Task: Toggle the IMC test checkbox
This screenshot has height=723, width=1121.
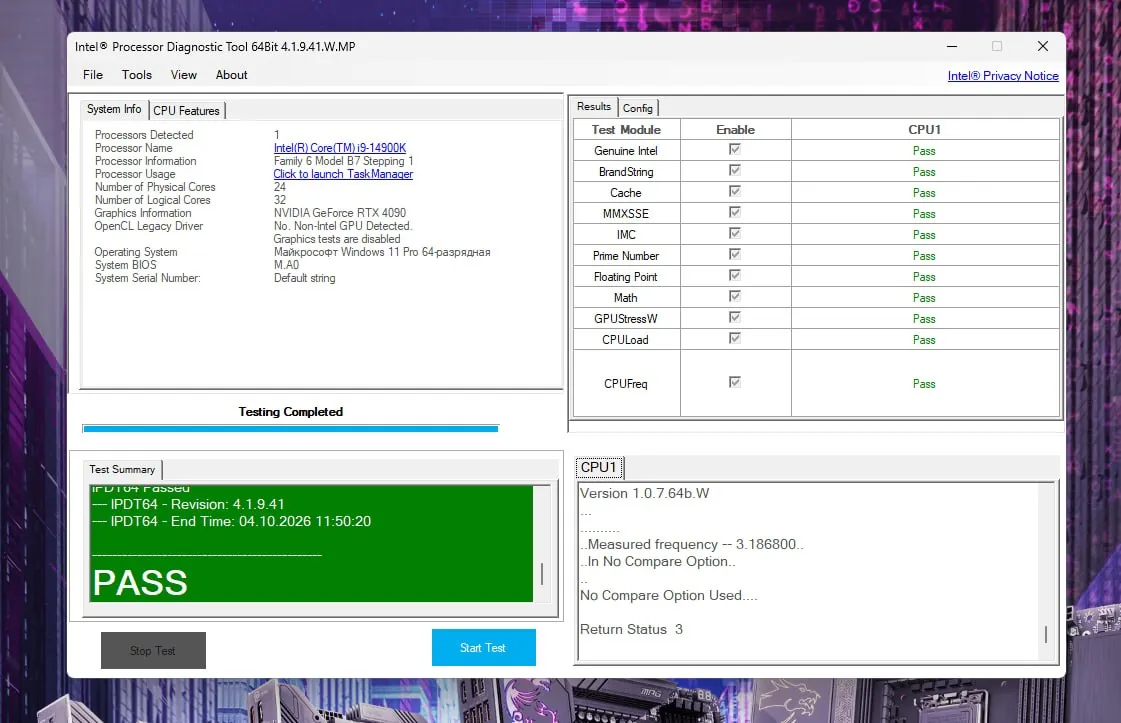Action: click(x=734, y=233)
